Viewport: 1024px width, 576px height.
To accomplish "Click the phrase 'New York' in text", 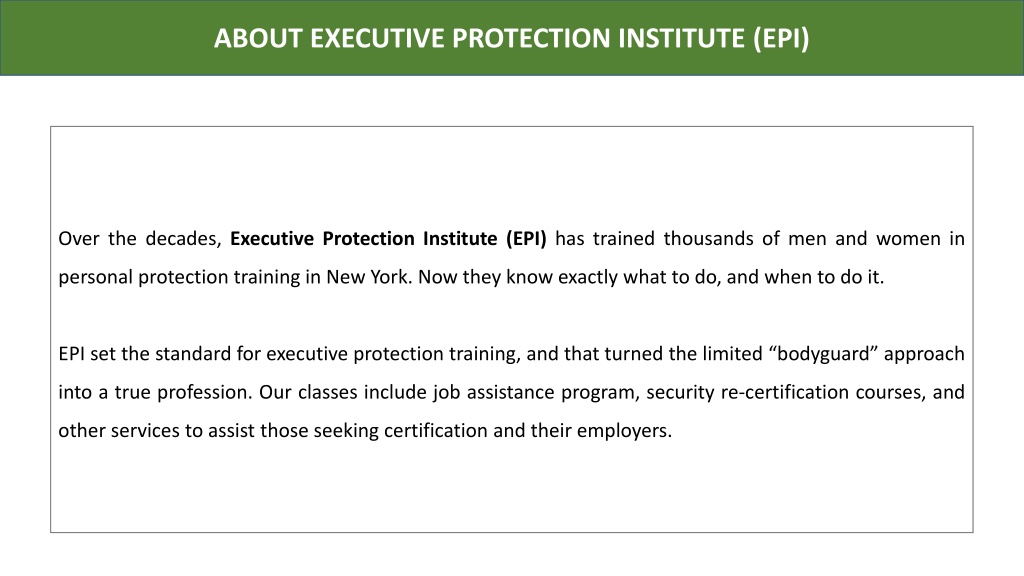I will (369, 277).
